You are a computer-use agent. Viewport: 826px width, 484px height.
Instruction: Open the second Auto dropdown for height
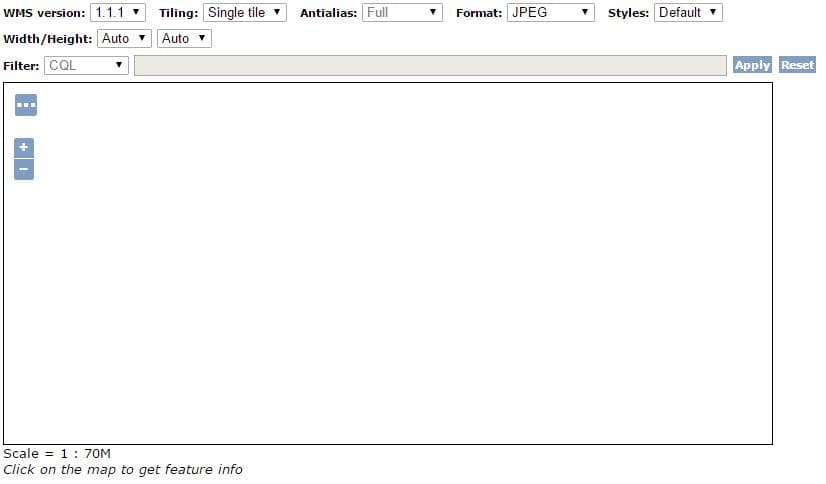click(x=185, y=38)
